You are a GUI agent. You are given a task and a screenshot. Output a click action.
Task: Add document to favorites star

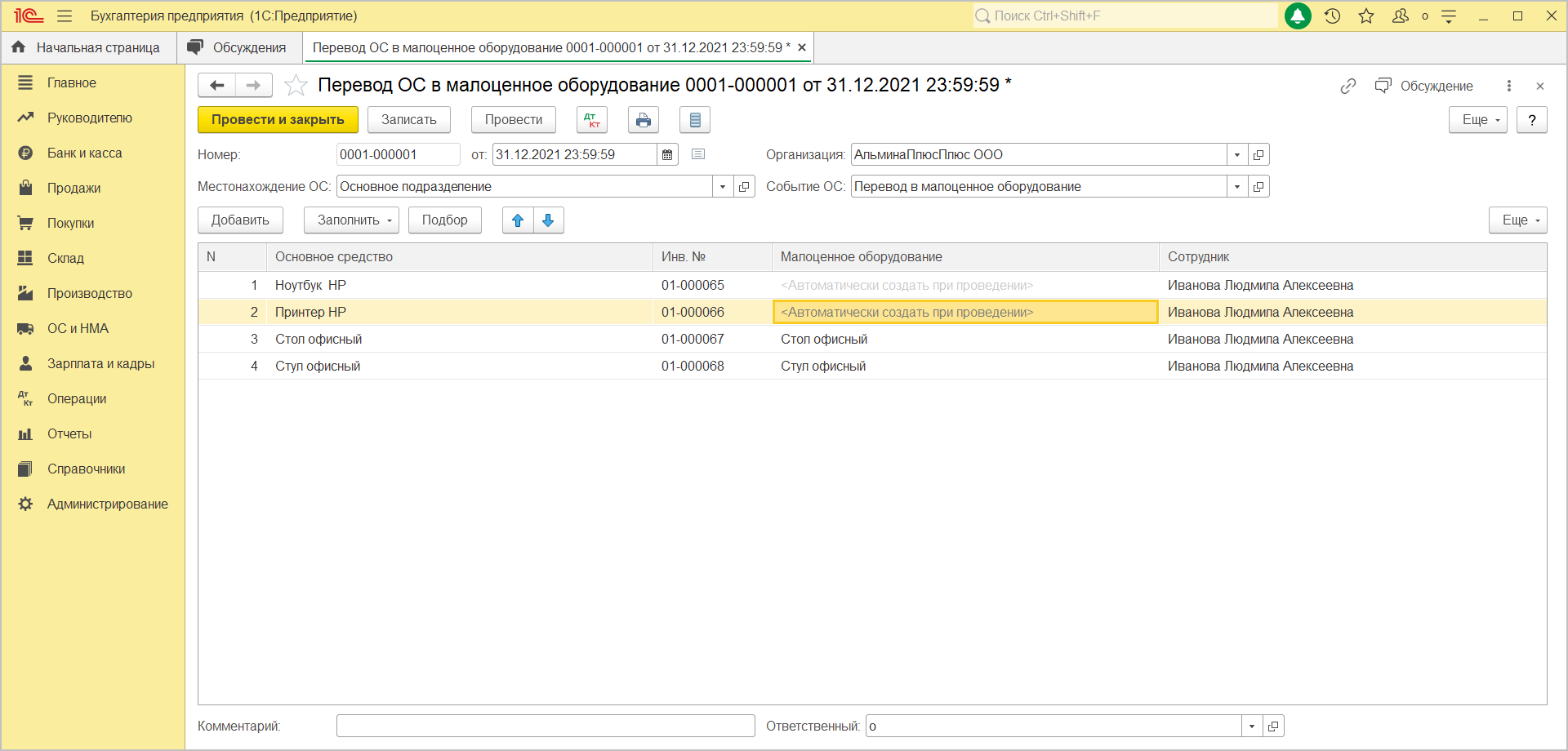[x=296, y=85]
